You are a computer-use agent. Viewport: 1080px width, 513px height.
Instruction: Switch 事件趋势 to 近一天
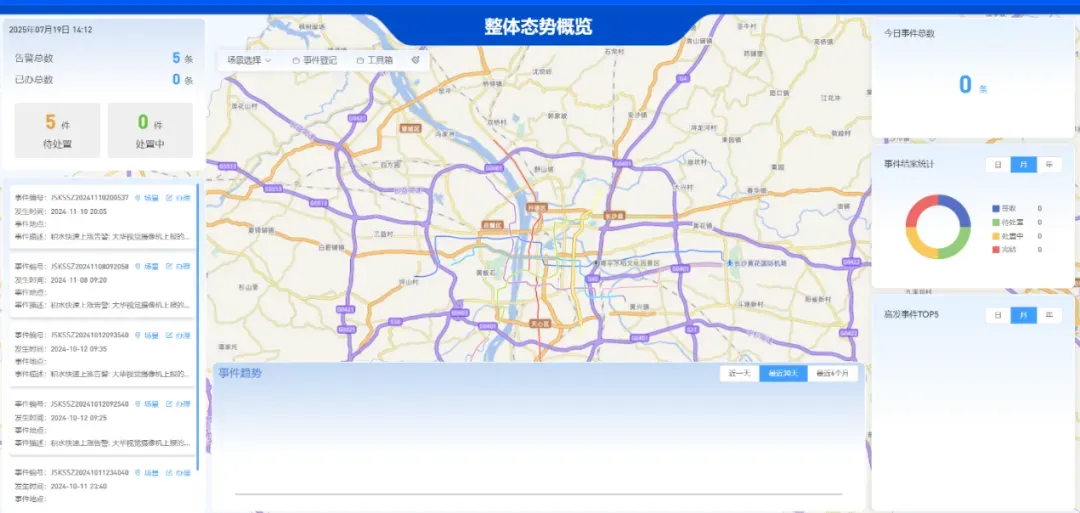coord(739,373)
